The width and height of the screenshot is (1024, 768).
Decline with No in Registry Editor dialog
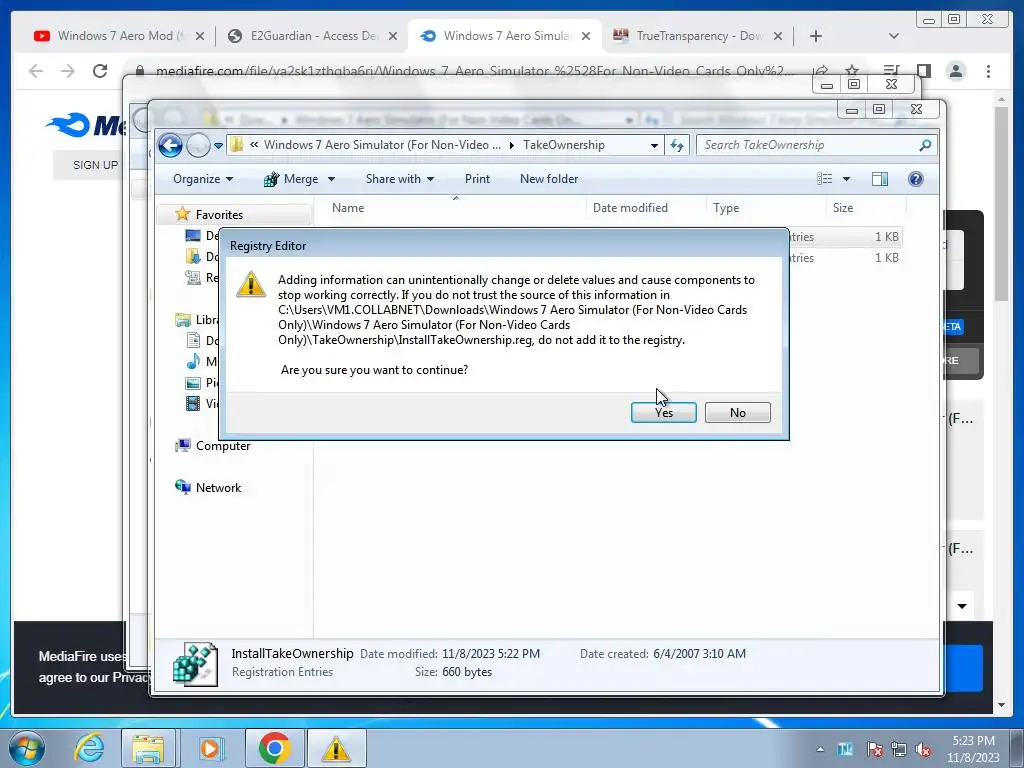(737, 413)
